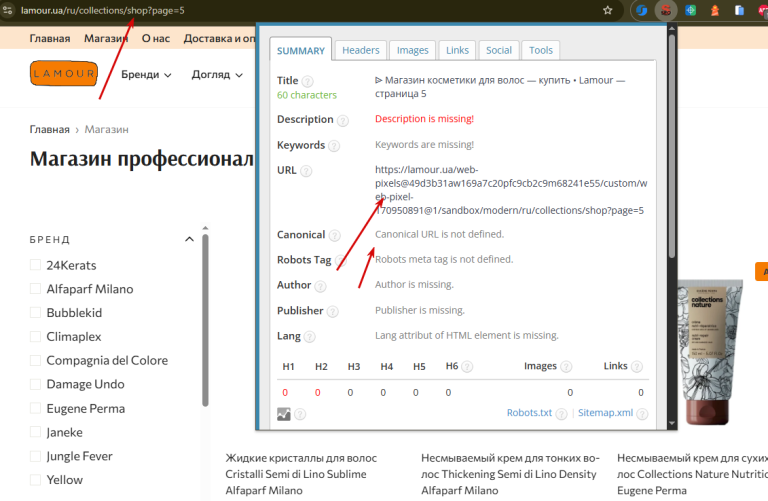Open the Sitemap.xml link
Image resolution: width=768 pixels, height=501 pixels.
click(x=605, y=413)
